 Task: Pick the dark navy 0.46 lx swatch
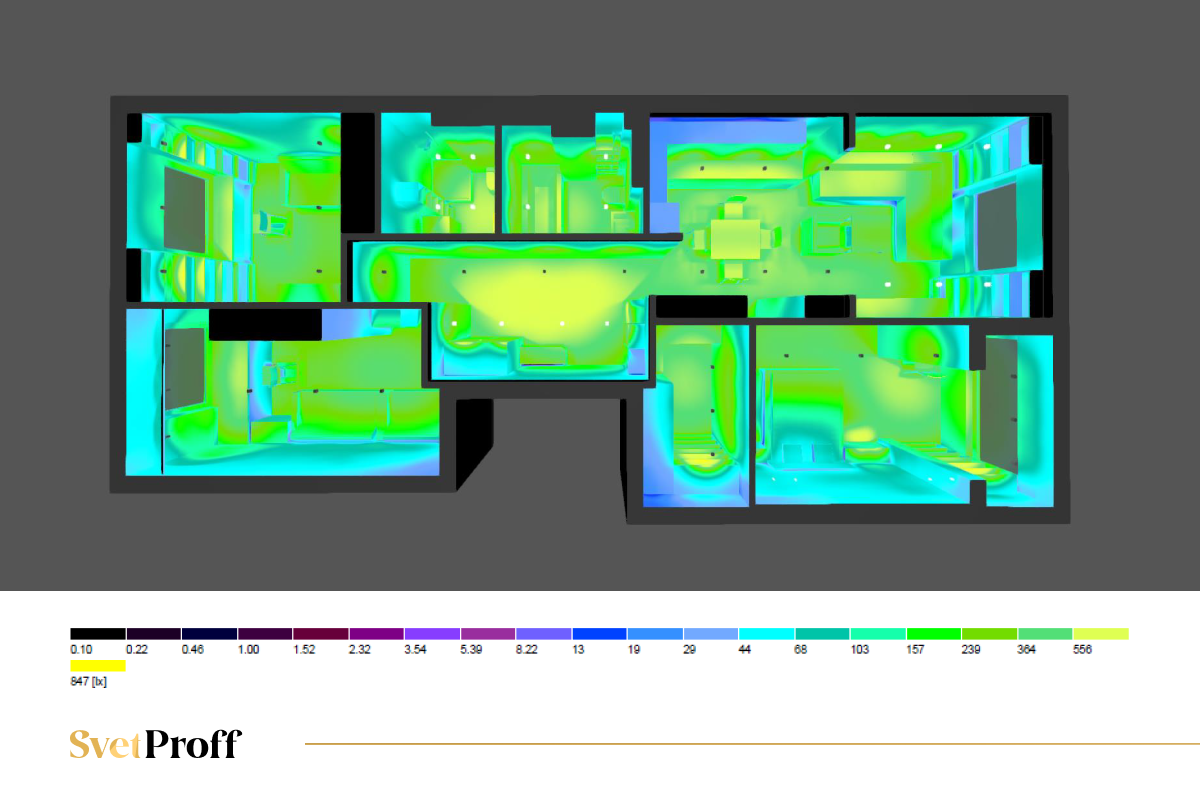209,634
